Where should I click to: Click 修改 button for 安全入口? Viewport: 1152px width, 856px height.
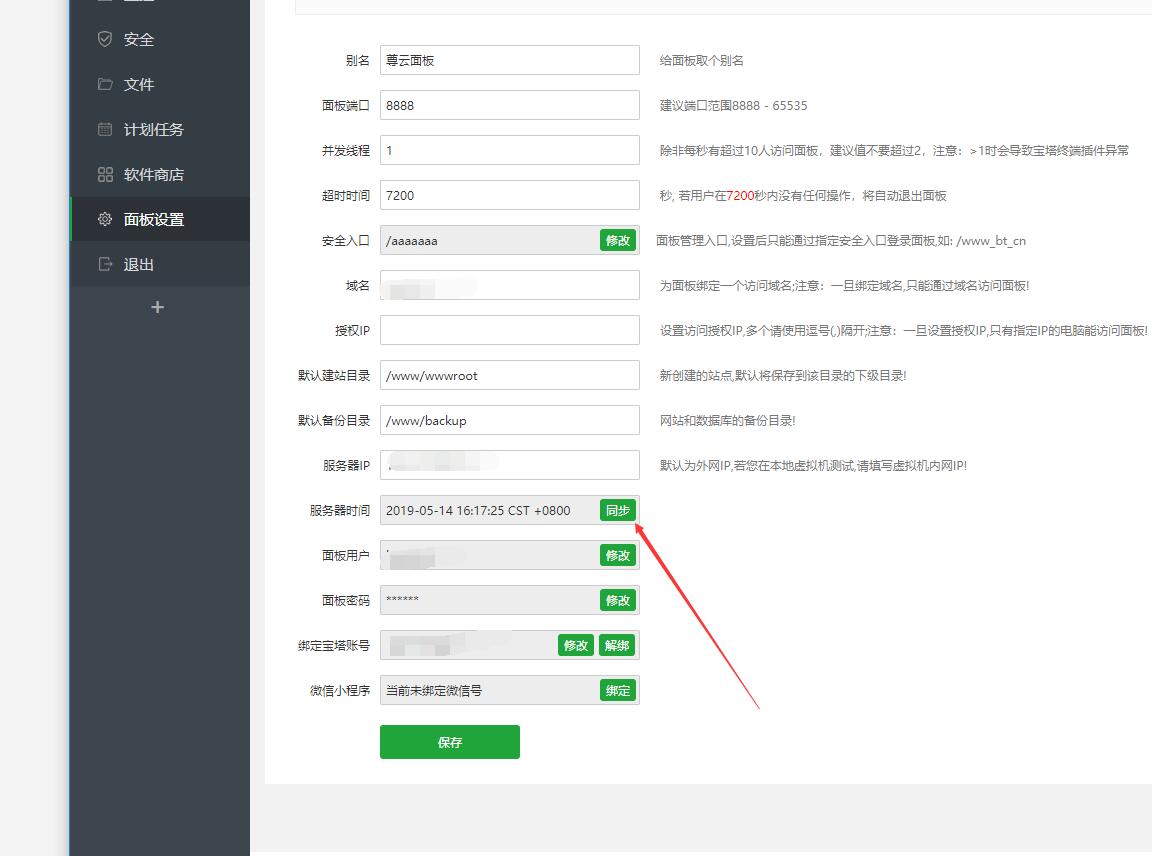tap(618, 240)
